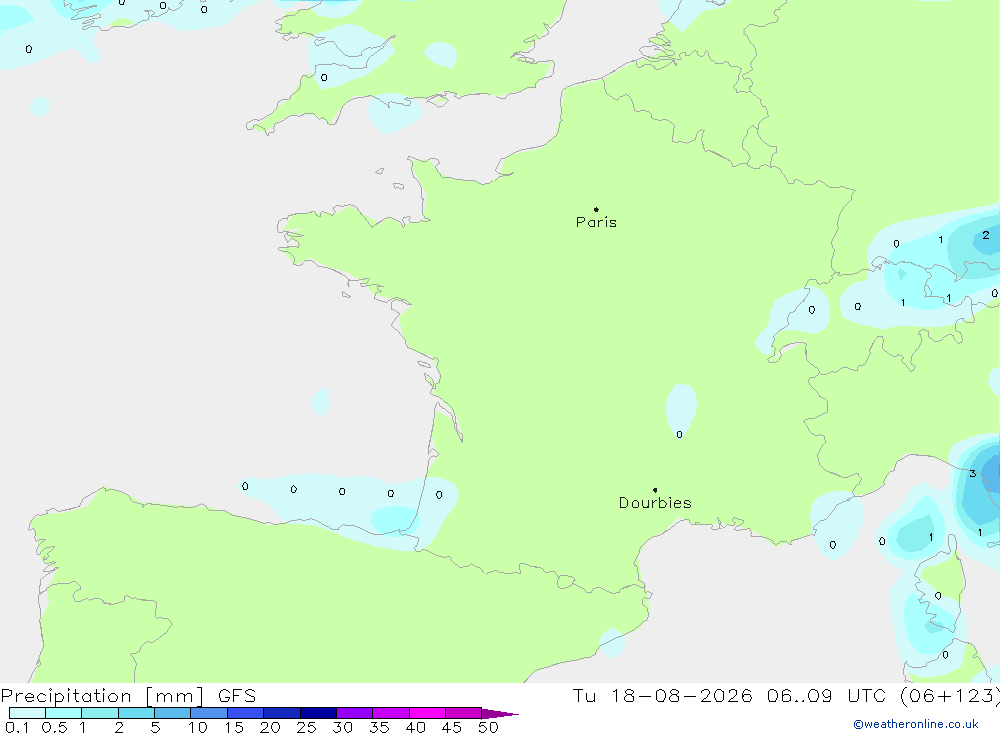Image resolution: width=1000 pixels, height=733 pixels.
Task: Click the Paris city label
Action: [x=596, y=222]
